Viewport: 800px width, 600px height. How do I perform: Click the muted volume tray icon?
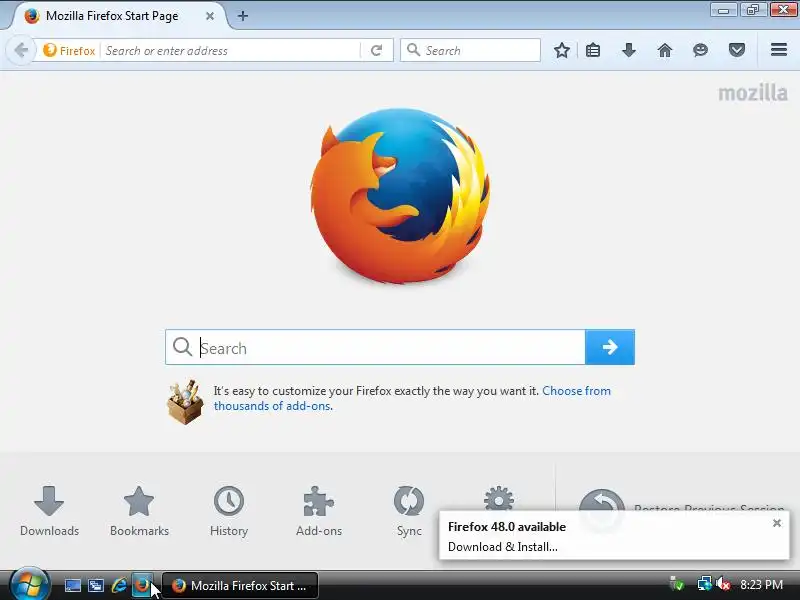(722, 584)
